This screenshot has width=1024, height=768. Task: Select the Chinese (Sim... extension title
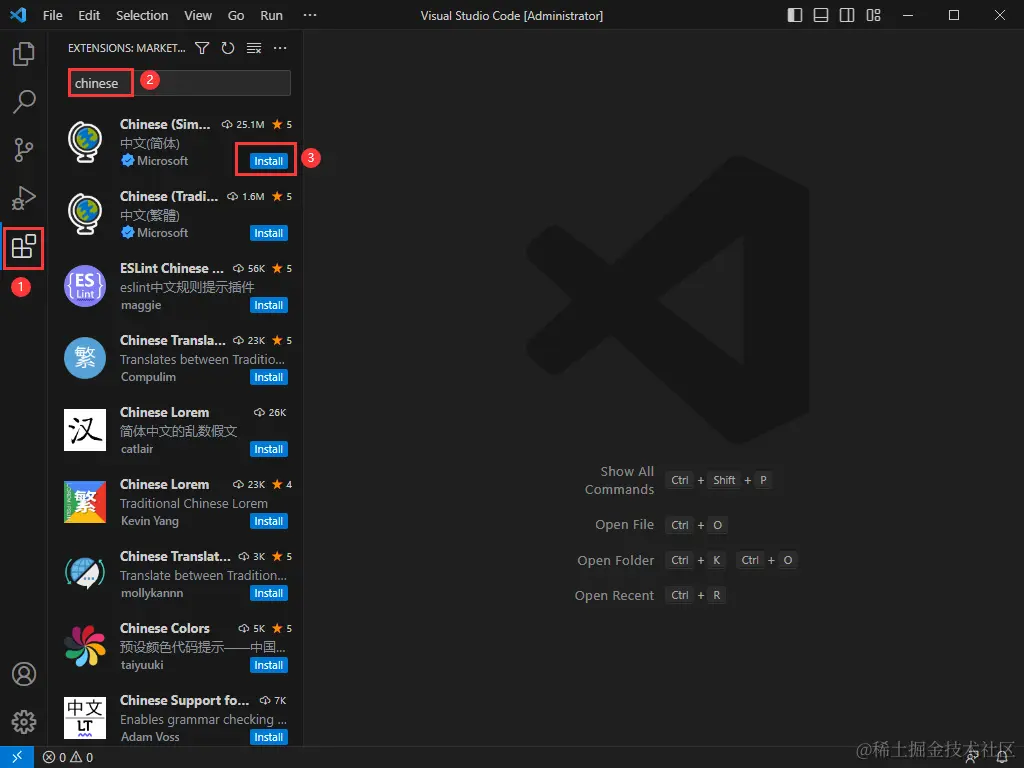(165, 125)
